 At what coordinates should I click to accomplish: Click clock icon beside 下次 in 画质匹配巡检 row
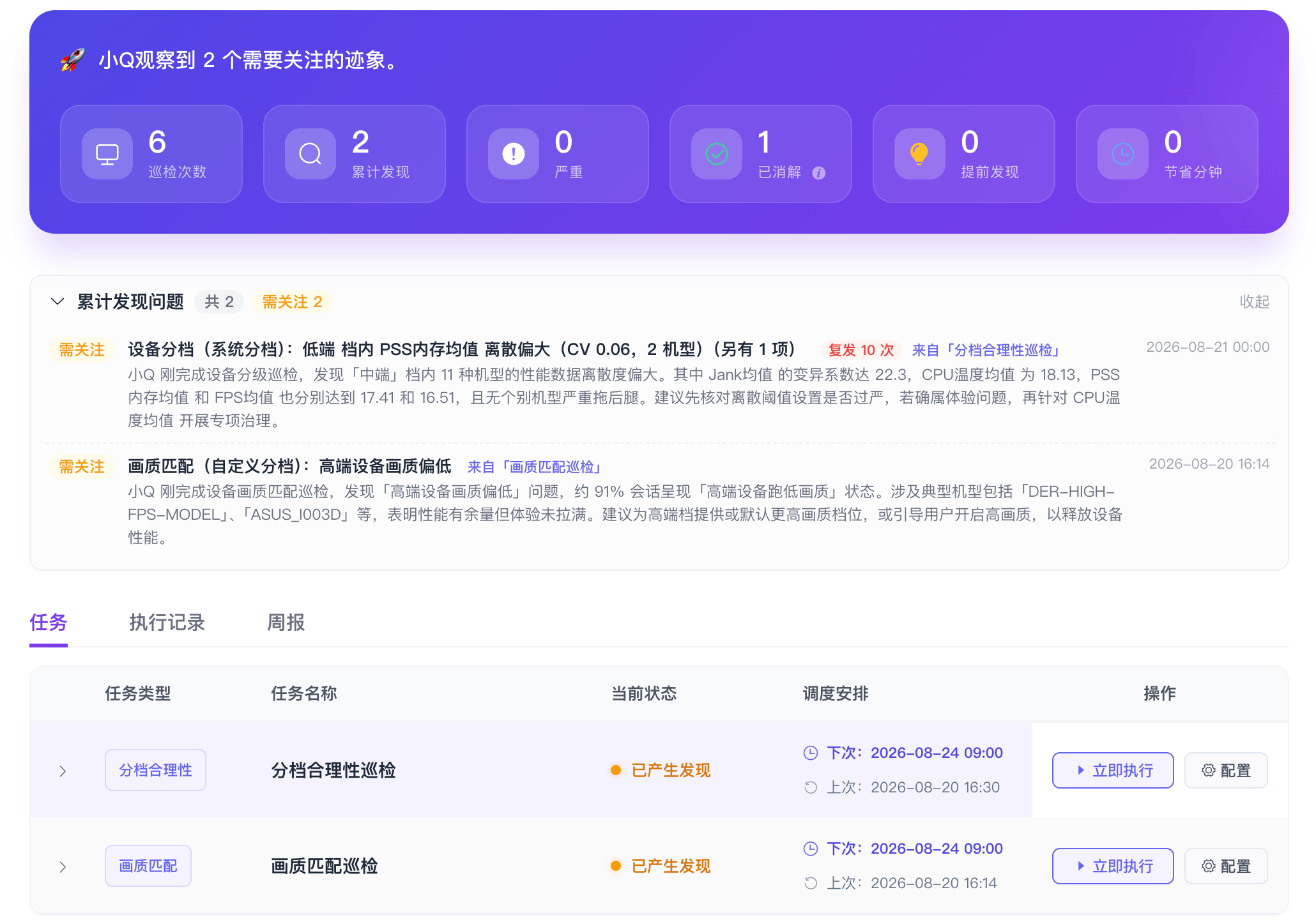pyautogui.click(x=811, y=849)
